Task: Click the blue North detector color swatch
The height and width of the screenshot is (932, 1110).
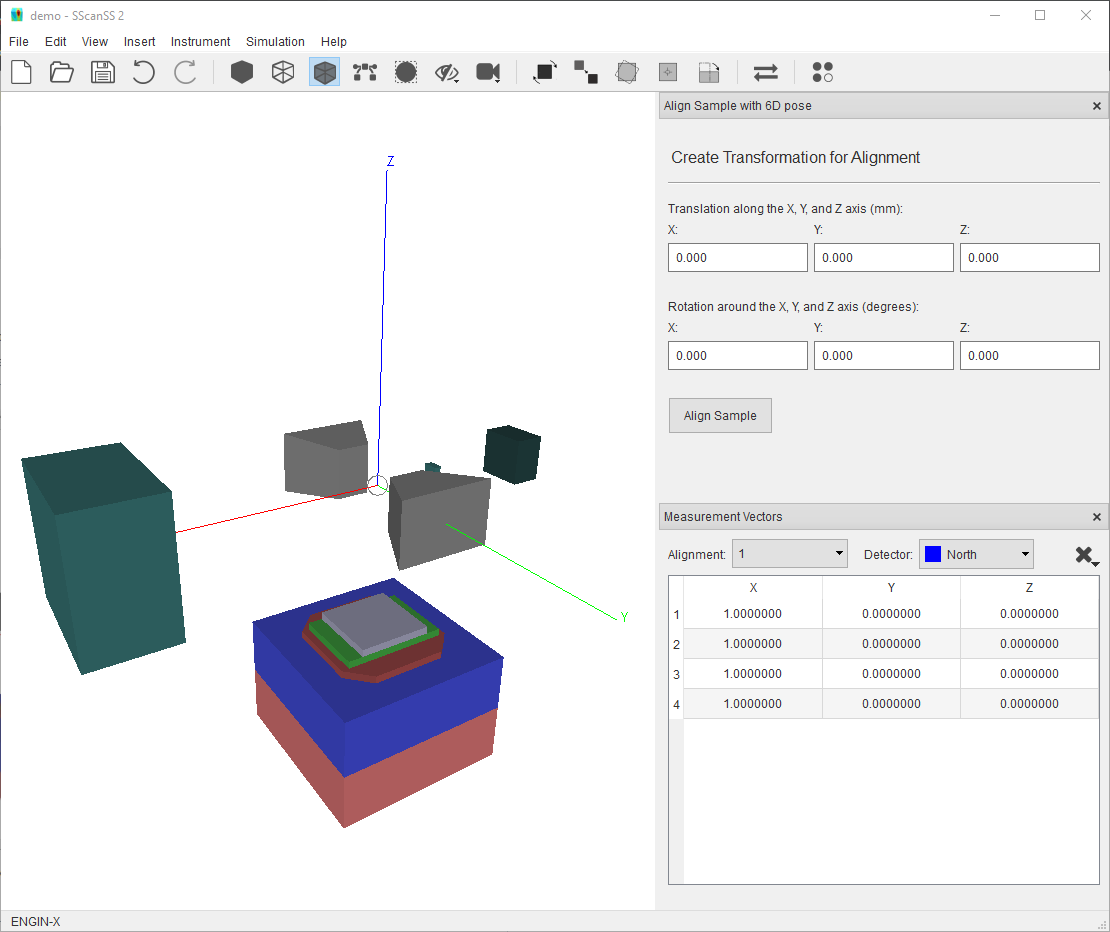Action: click(933, 554)
